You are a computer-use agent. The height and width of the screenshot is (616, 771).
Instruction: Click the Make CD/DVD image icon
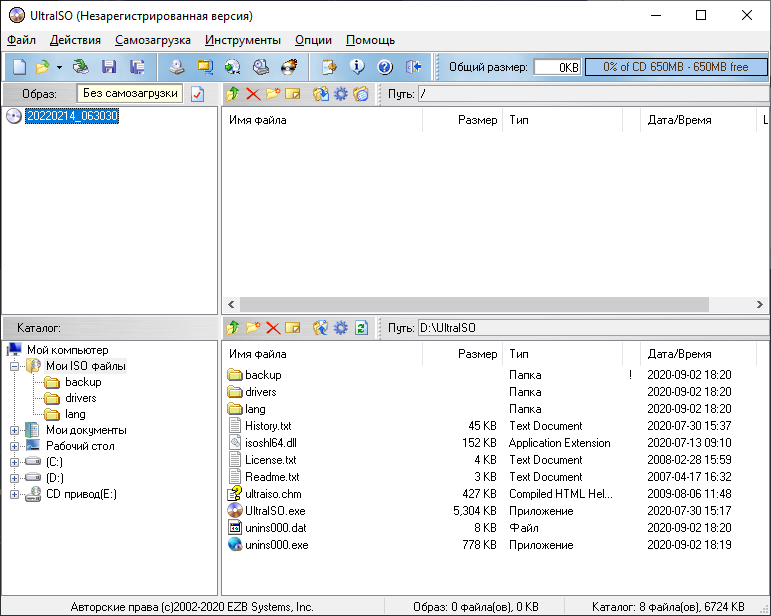[177, 67]
